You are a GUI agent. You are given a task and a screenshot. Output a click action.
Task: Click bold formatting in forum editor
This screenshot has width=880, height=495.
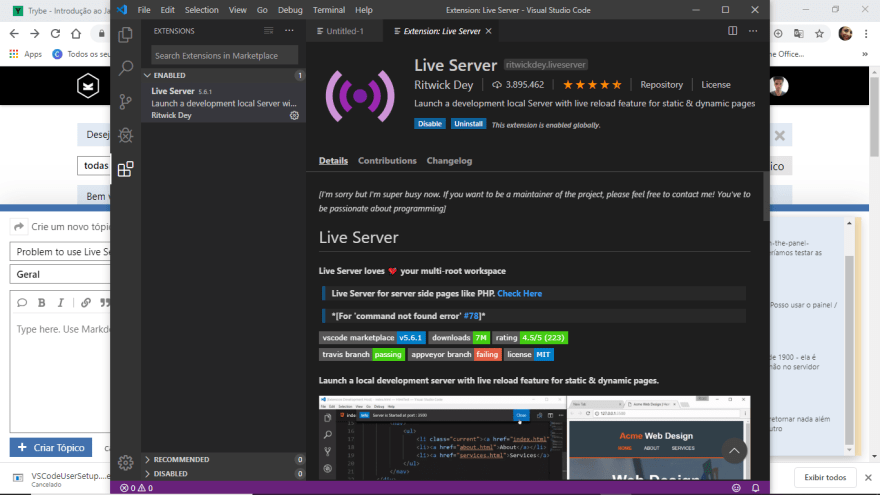click(42, 302)
